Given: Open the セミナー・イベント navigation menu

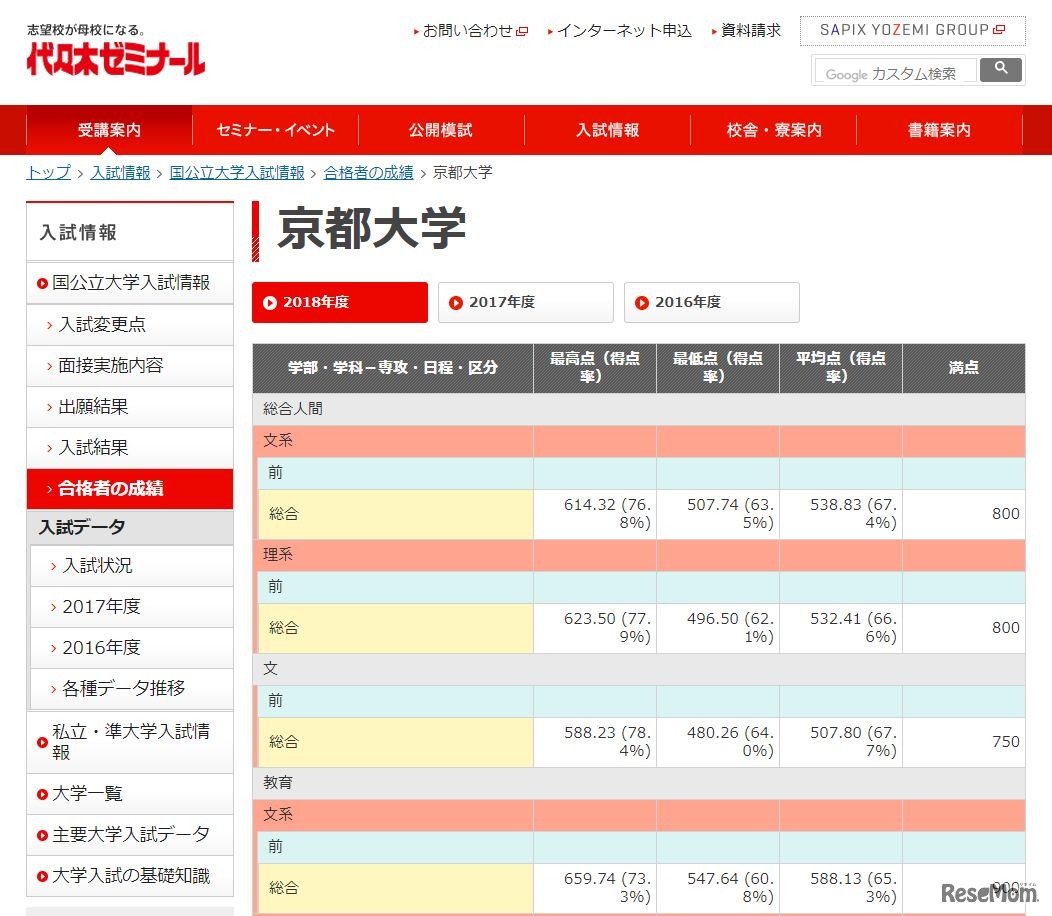Looking at the screenshot, I should 273,130.
